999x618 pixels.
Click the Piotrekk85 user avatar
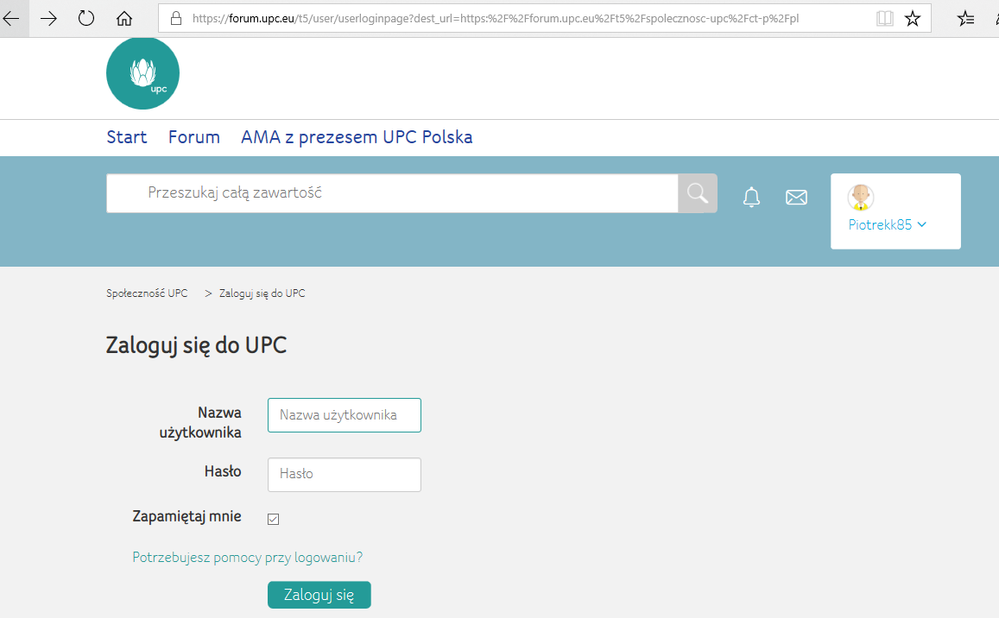860,197
